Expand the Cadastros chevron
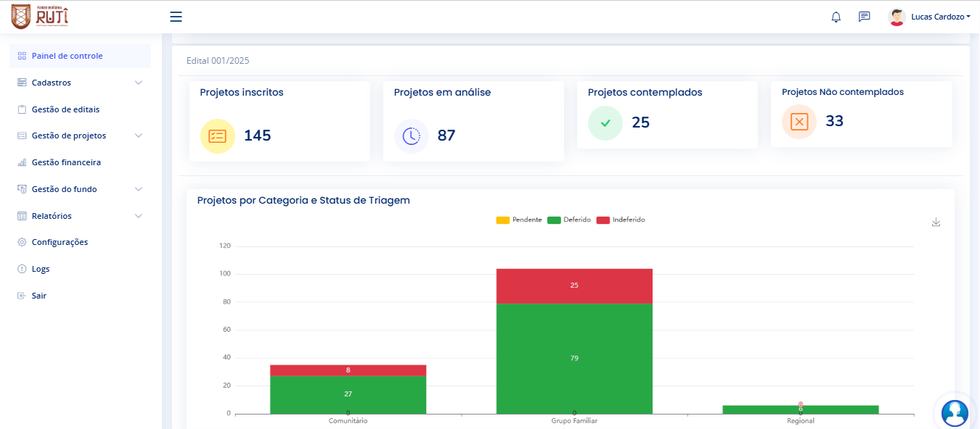The image size is (980, 429). click(x=139, y=83)
